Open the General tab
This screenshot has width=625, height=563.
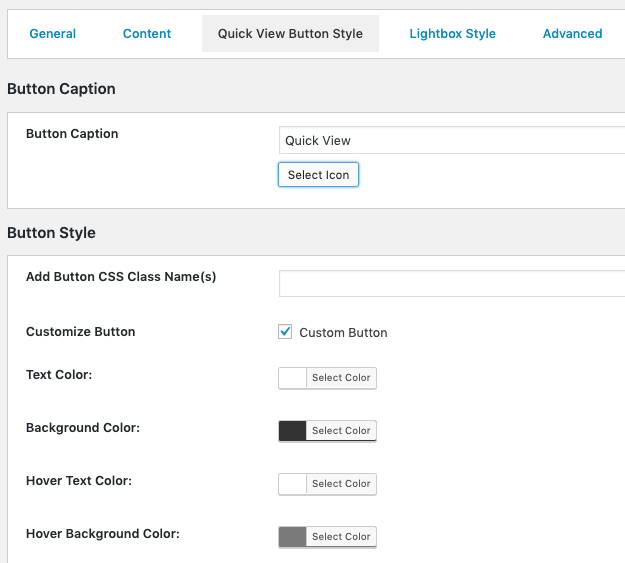tap(52, 34)
